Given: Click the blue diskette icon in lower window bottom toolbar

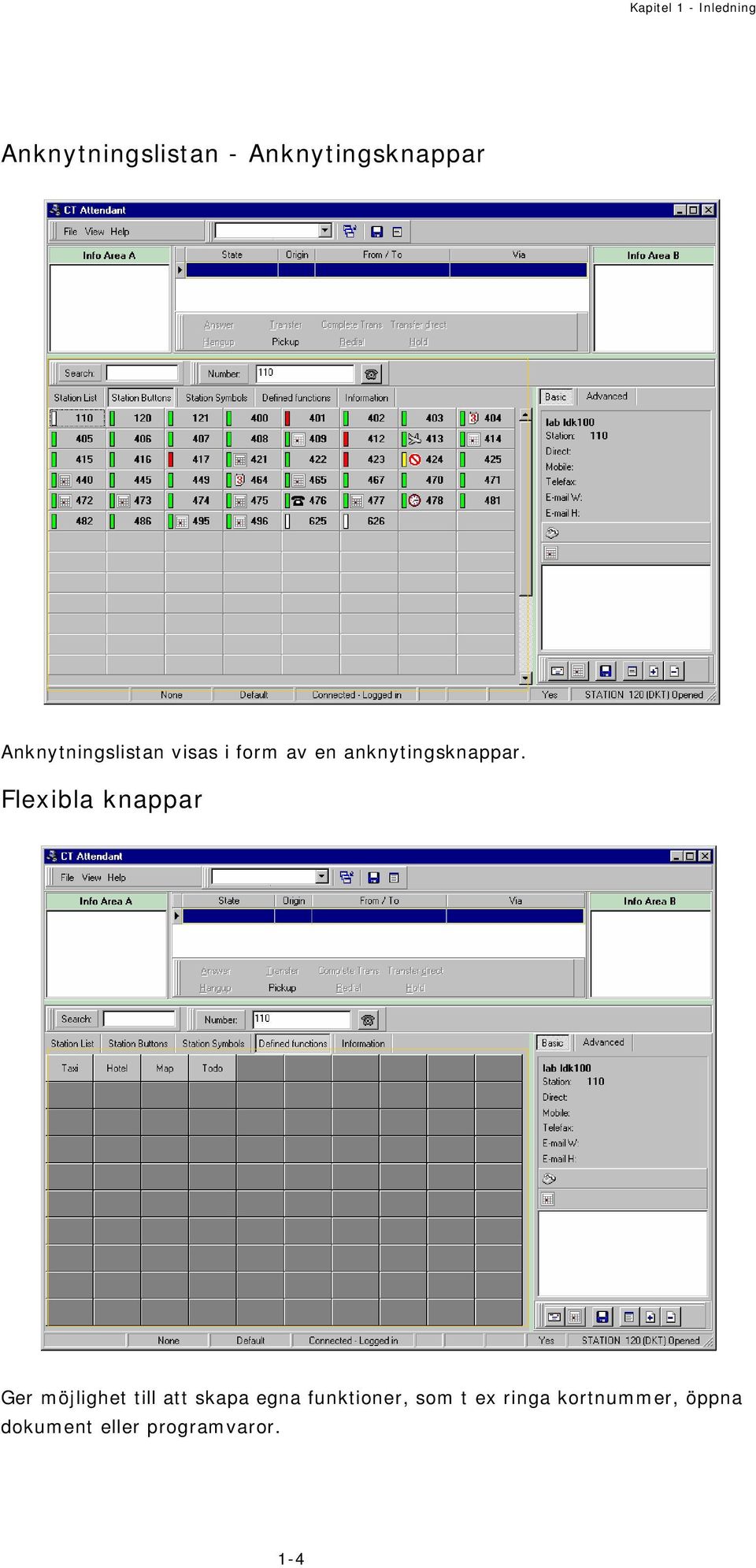Looking at the screenshot, I should pyautogui.click(x=602, y=1317).
